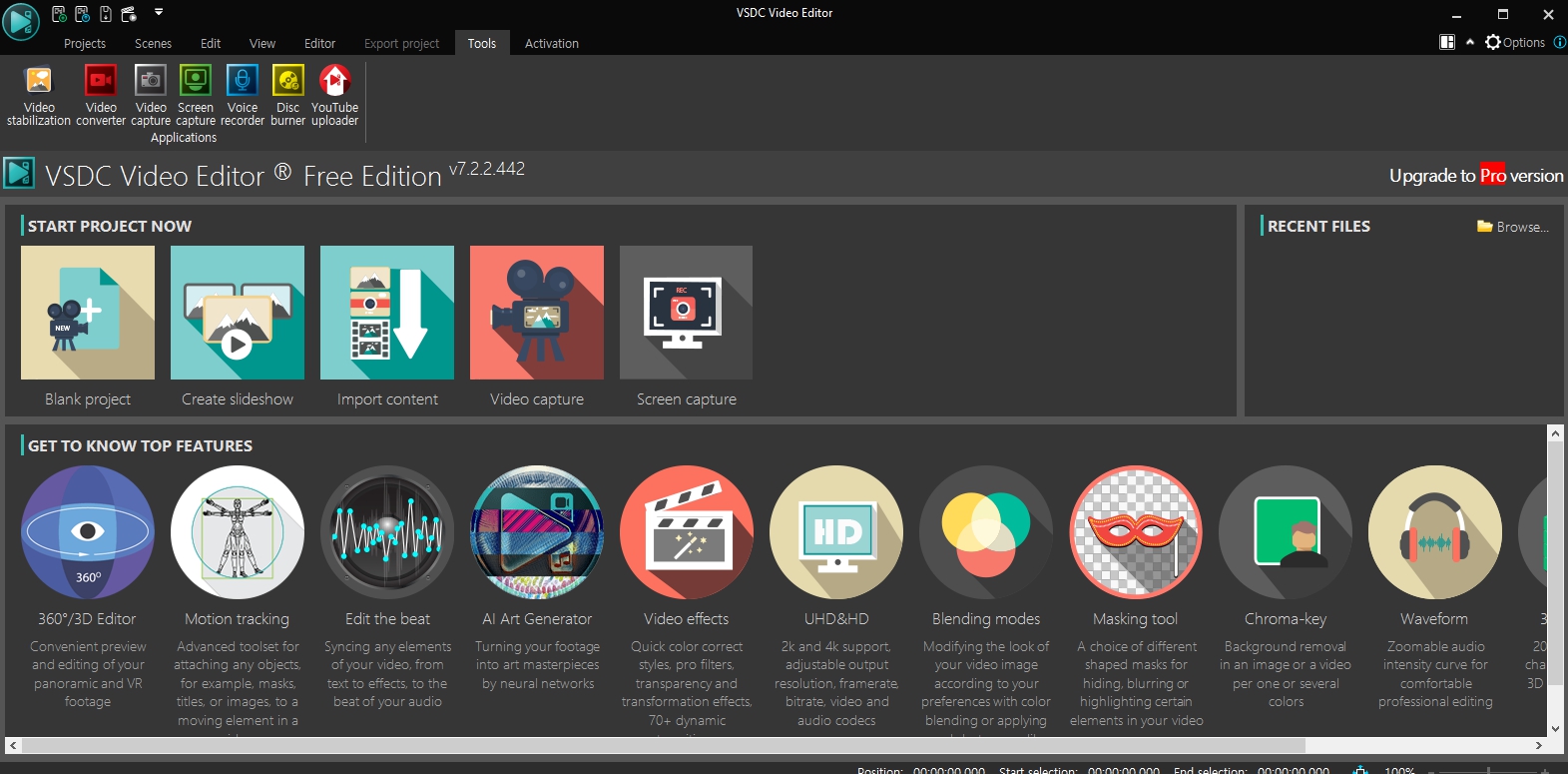Viewport: 1568px width, 774px height.
Task: Open the Motion tracking feature icon
Action: point(238,532)
